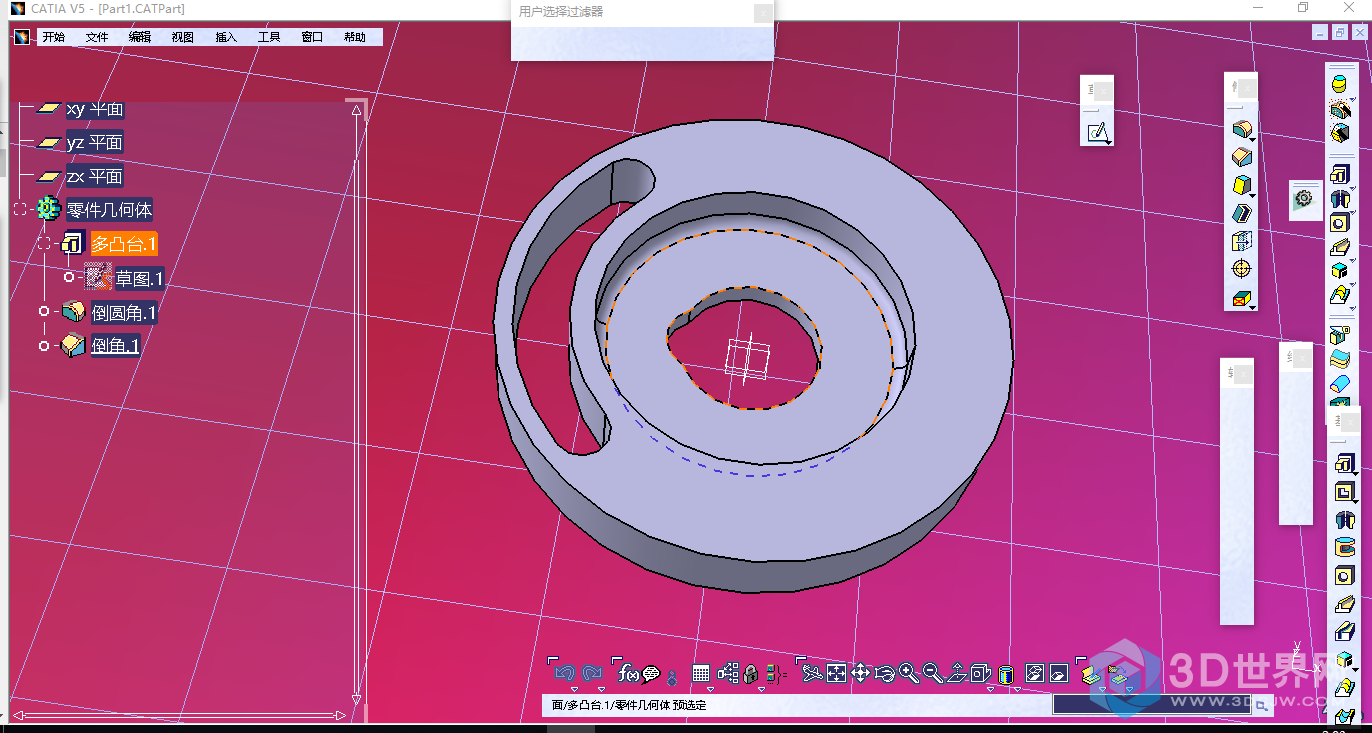The width and height of the screenshot is (1372, 733).
Task: Click the Hide/Show icon
Action: (x=1035, y=674)
